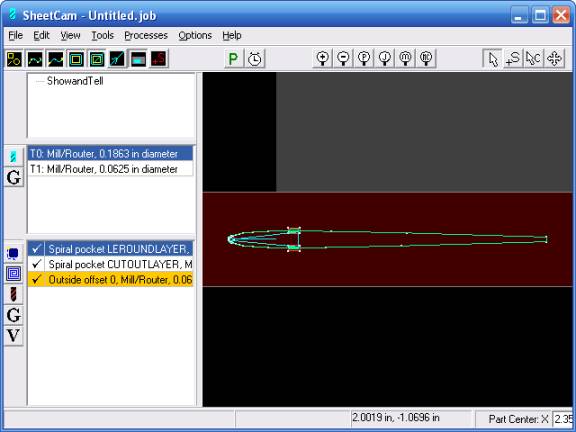Open the Tools menu

[102, 35]
